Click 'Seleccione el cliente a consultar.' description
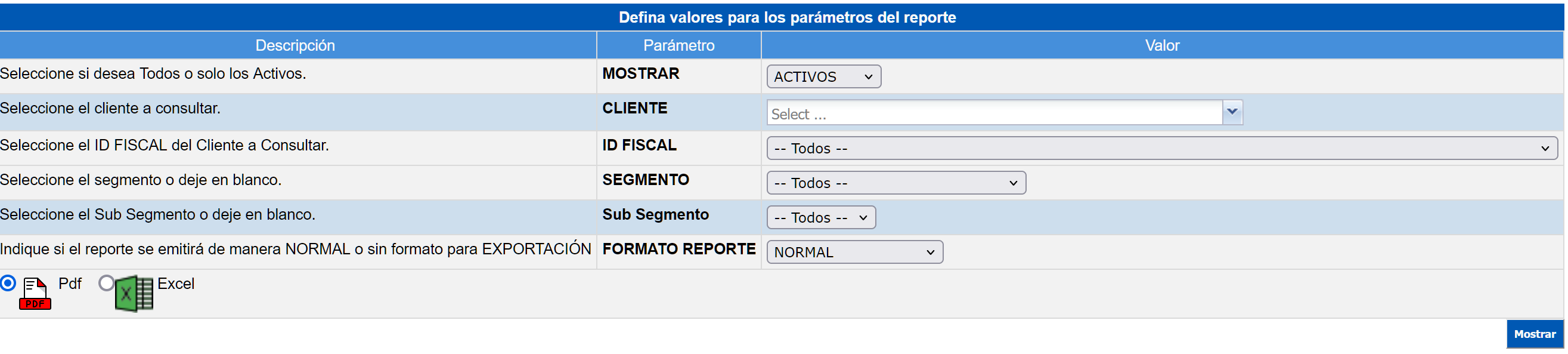The image size is (1568, 354). point(110,109)
